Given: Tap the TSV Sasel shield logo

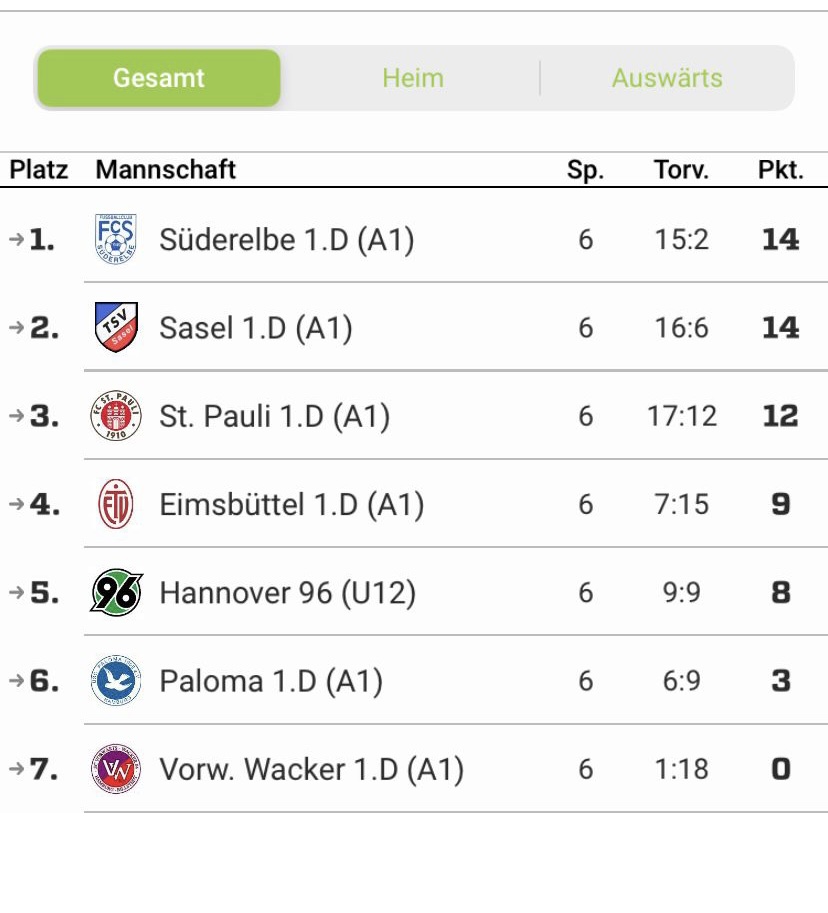Looking at the screenshot, I should click(116, 327).
